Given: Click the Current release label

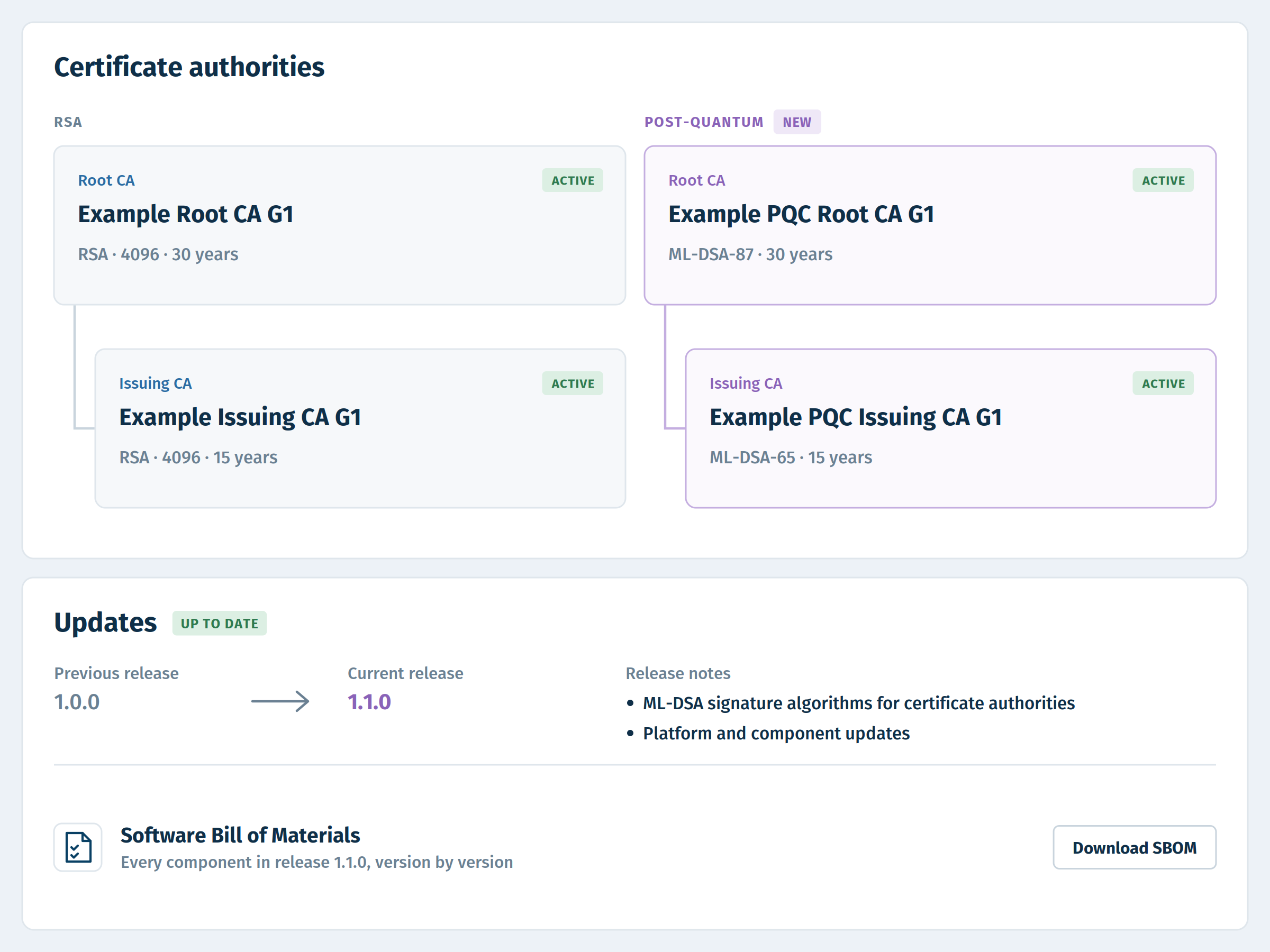Looking at the screenshot, I should pyautogui.click(x=405, y=673).
